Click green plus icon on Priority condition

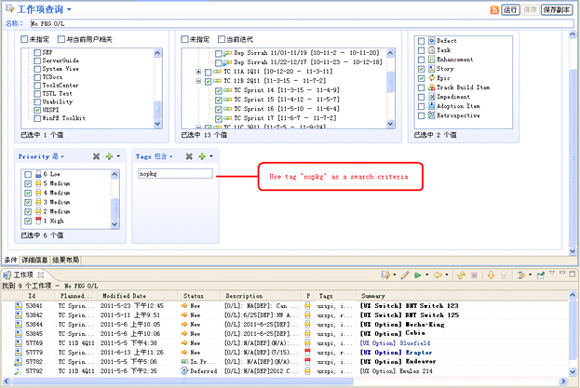(109, 156)
